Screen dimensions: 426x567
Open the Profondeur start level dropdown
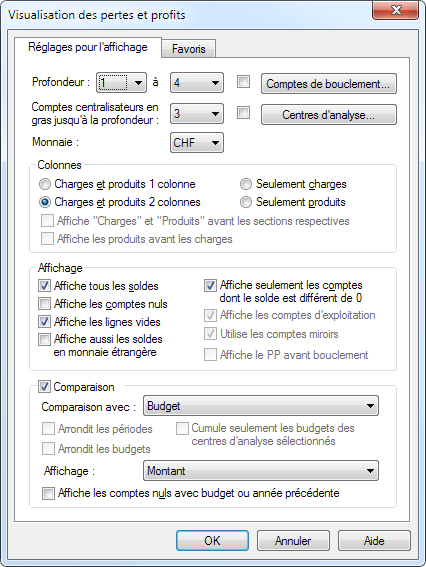122,83
